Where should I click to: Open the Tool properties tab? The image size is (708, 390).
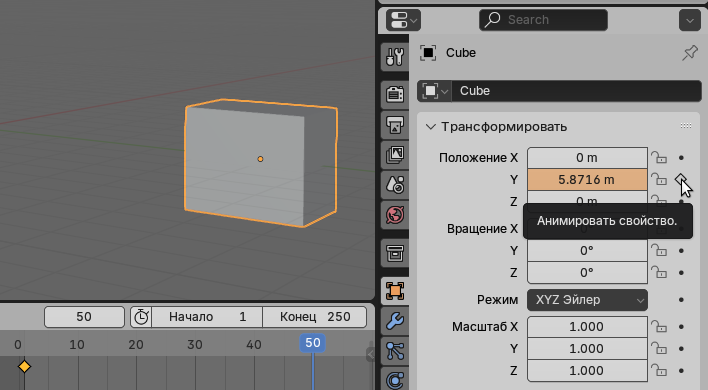[x=395, y=57]
